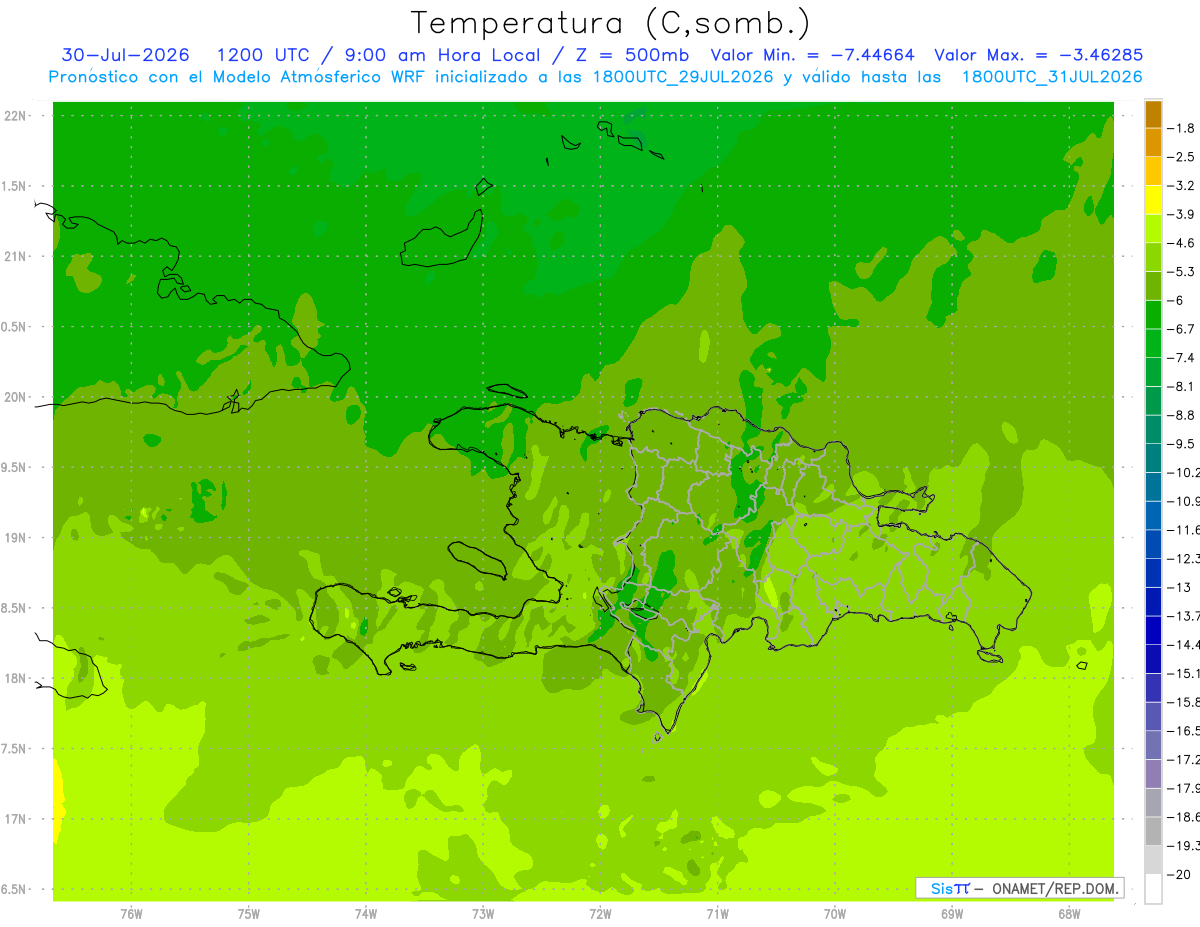1200x927 pixels.
Task: Click "1800UTC_31JUL2026" valid-until time text
Action: pos(1052,77)
